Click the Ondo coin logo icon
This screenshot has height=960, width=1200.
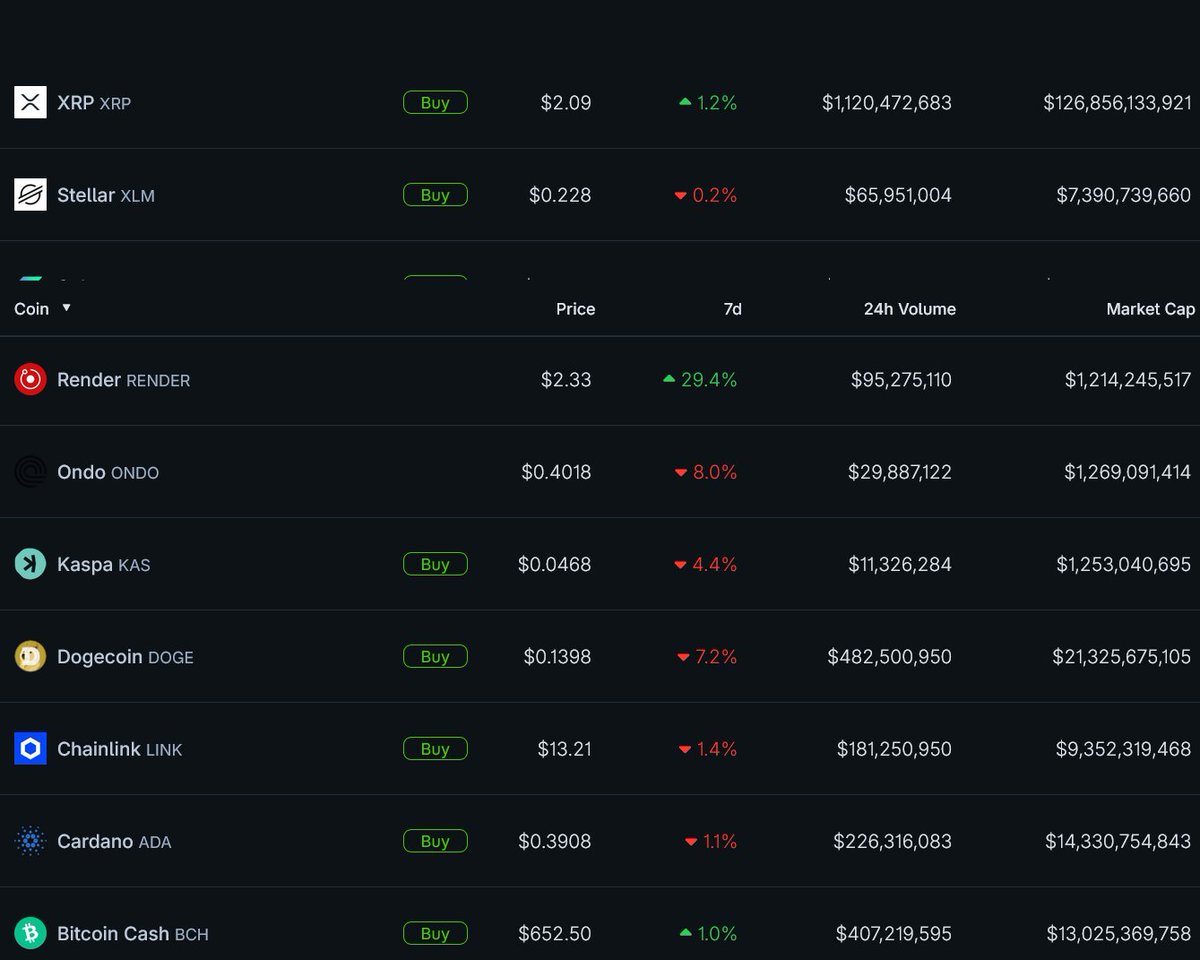(x=30, y=472)
